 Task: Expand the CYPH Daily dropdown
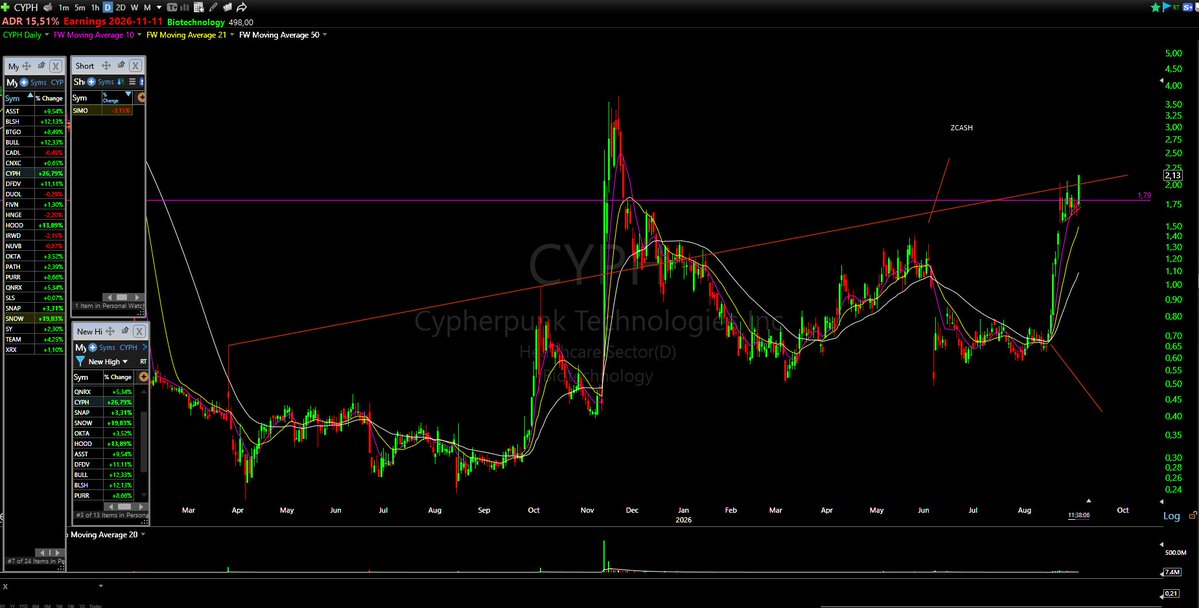click(x=47, y=34)
